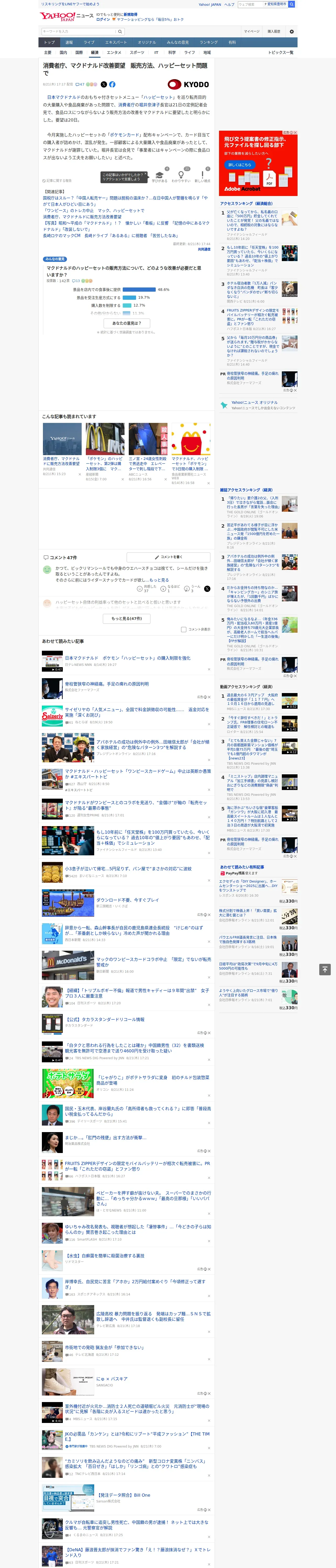Open the 三ノ宮・24歳女性刺殺 article thumbnail

click(148, 439)
